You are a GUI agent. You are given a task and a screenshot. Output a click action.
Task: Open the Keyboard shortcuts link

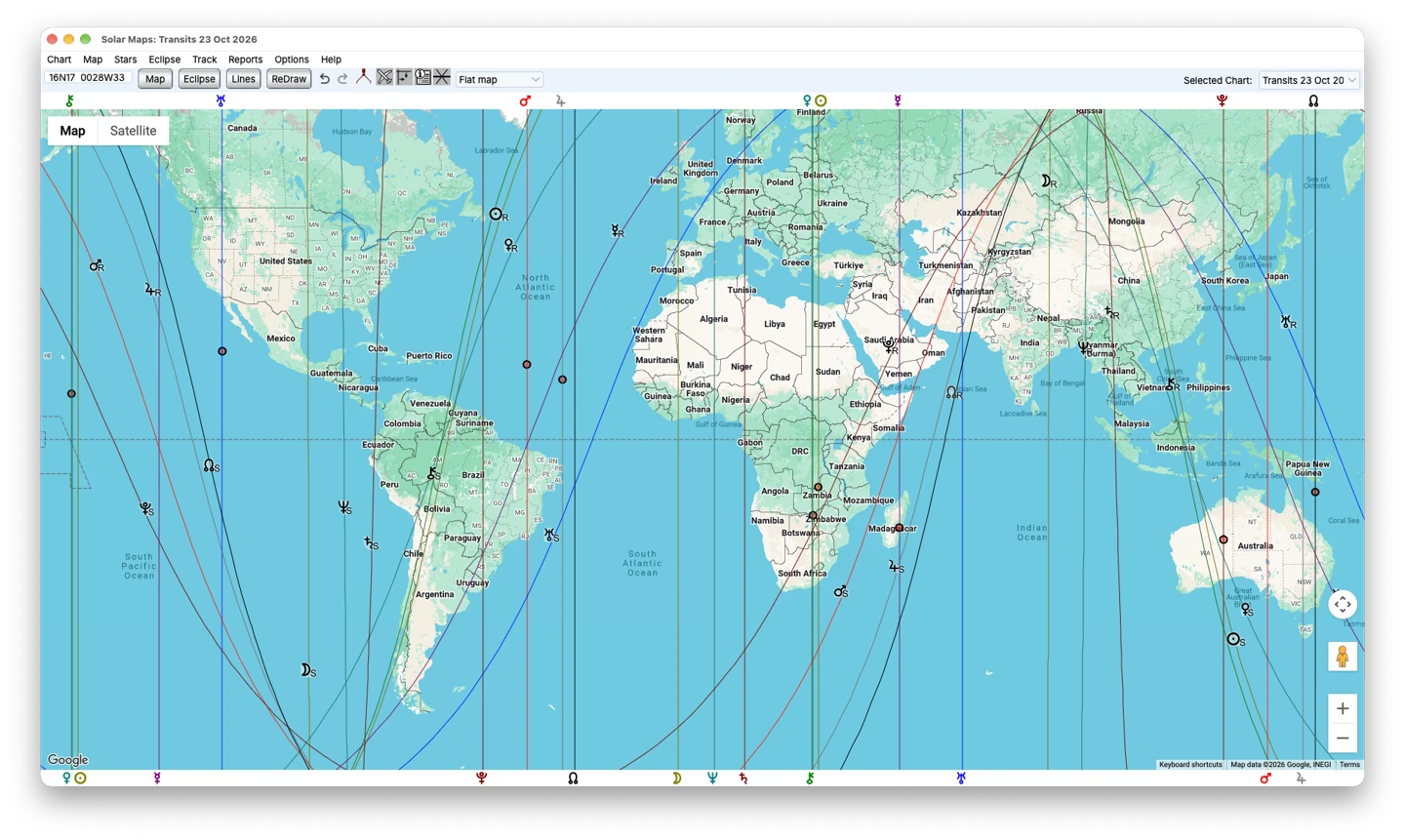[x=1190, y=765]
